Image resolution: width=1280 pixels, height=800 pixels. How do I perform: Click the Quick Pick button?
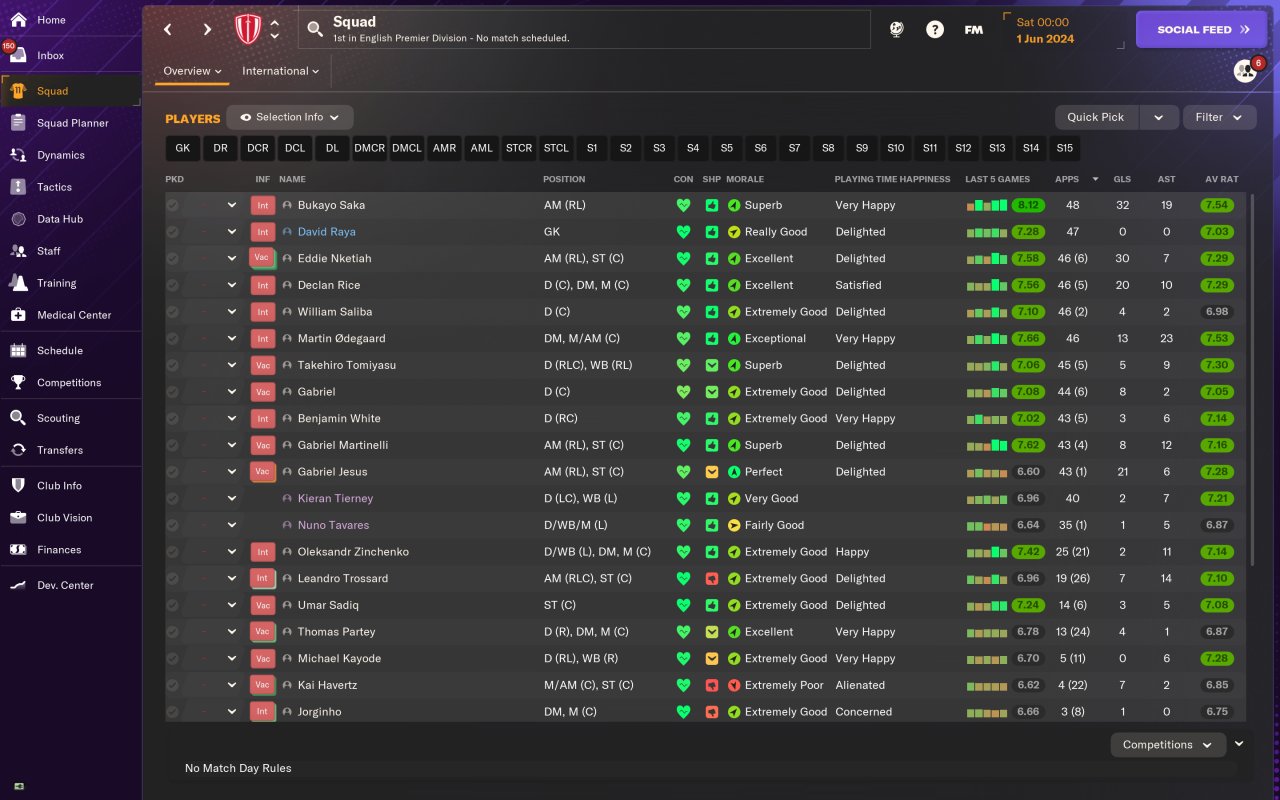(x=1096, y=117)
